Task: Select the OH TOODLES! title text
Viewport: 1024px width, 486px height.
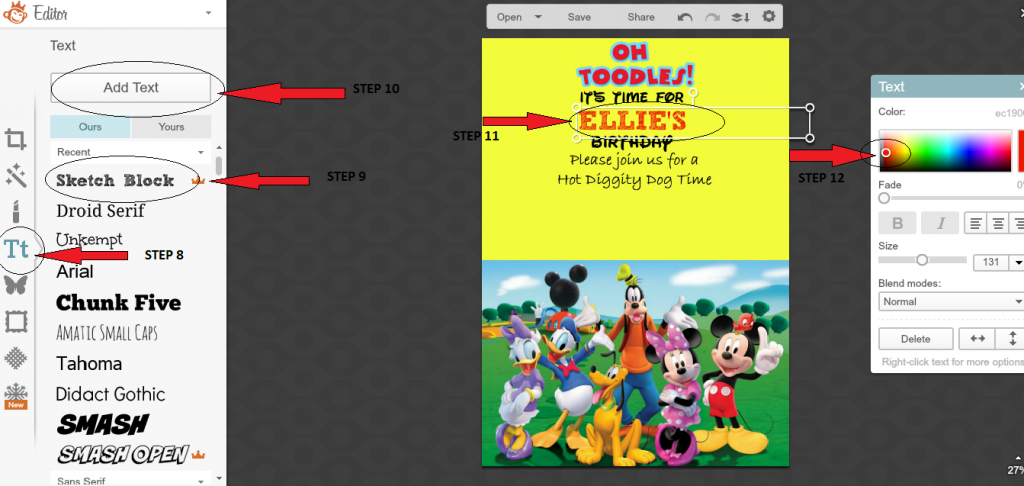Action: [x=635, y=65]
